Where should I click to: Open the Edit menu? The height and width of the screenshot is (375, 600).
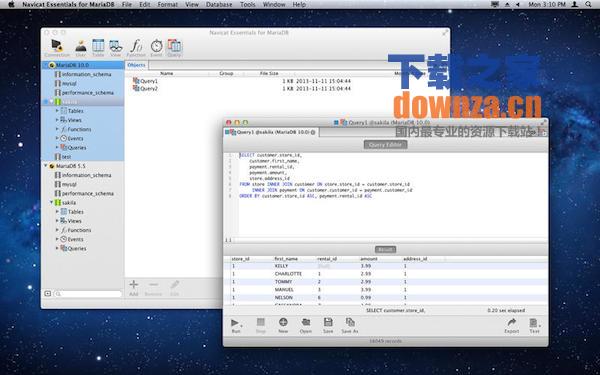[x=145, y=4]
